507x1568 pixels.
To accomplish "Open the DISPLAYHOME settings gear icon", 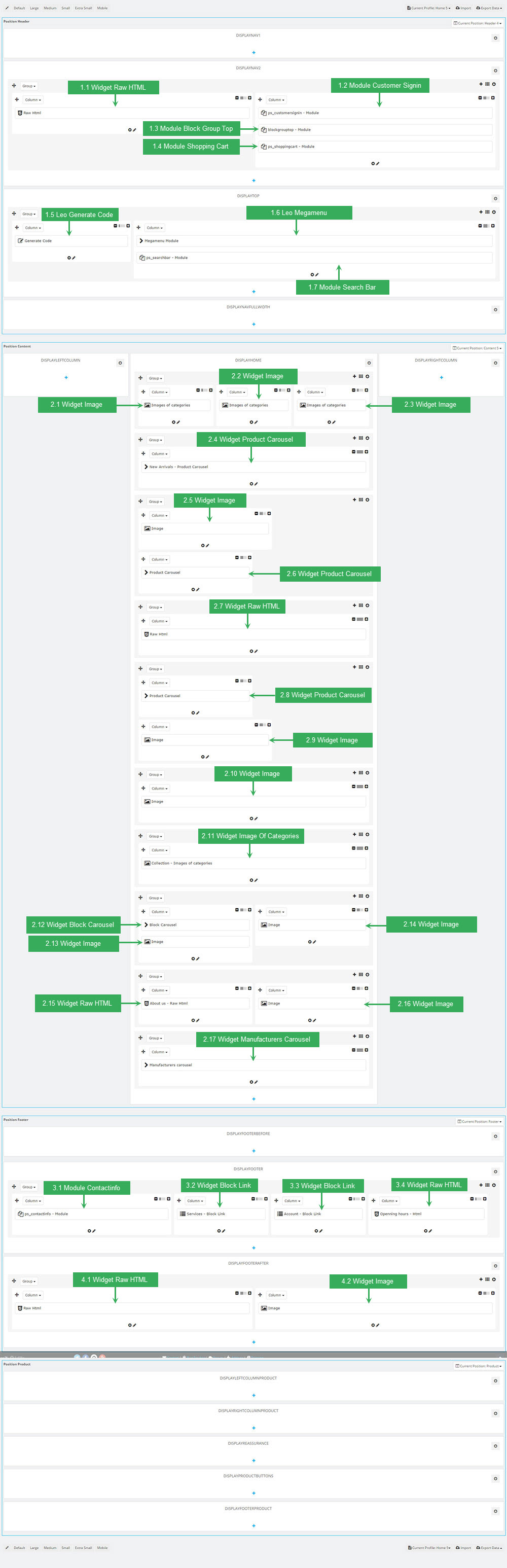I will [369, 363].
